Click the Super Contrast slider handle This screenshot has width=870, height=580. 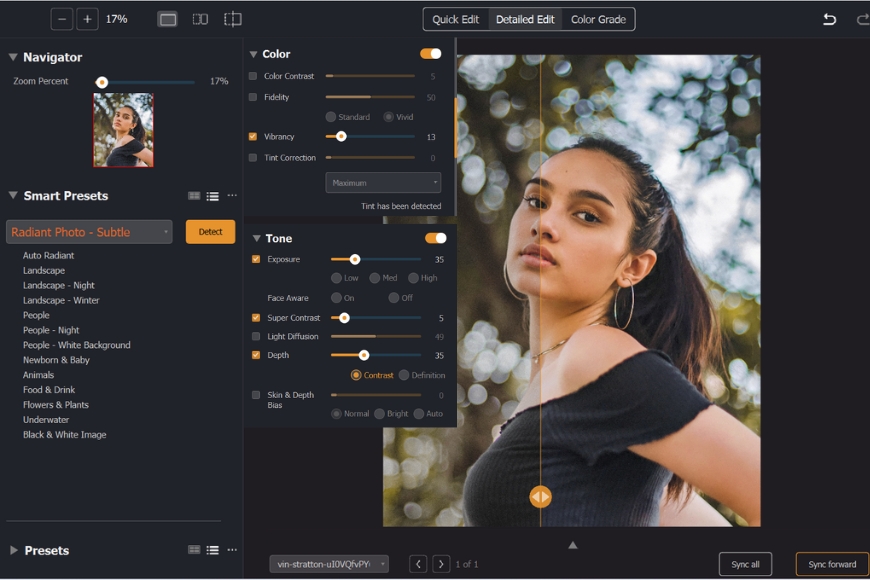345,318
